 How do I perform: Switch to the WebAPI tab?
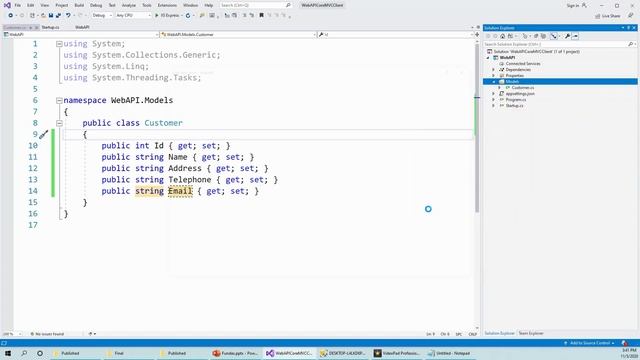click(82, 27)
